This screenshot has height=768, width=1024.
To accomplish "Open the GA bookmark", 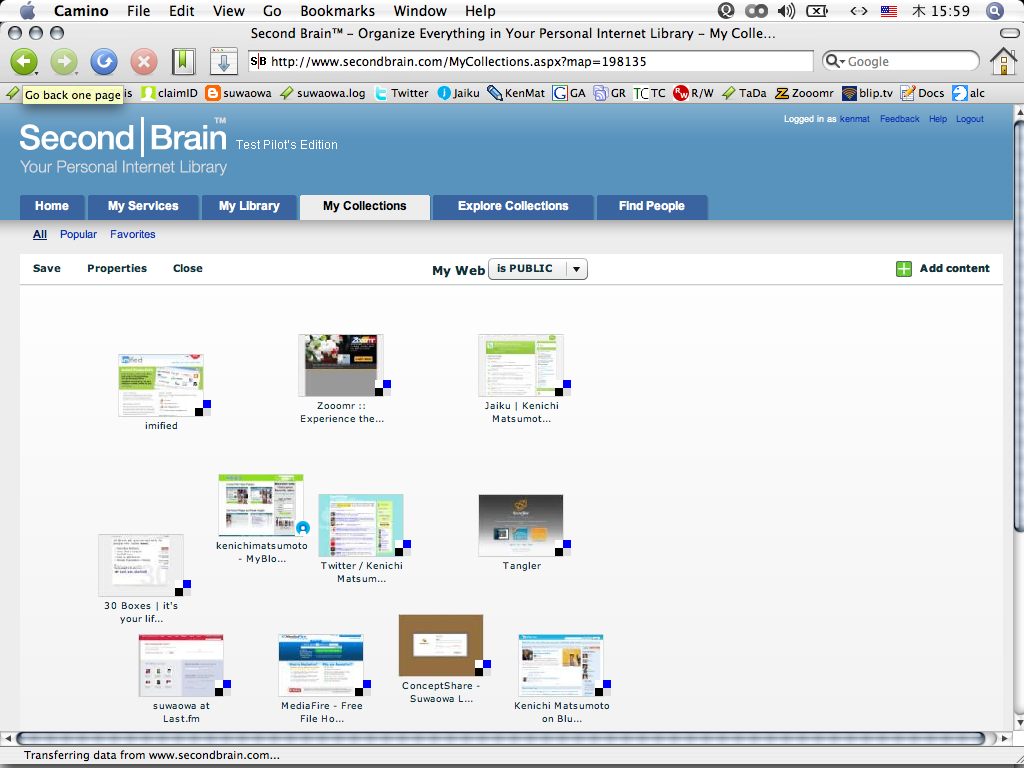I will [x=569, y=93].
